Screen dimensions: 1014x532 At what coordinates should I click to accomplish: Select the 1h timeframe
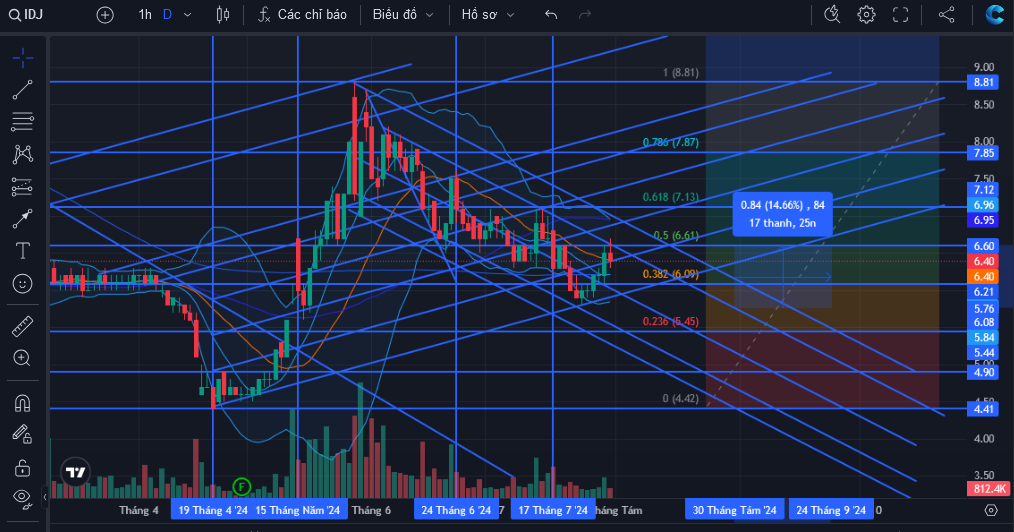pyautogui.click(x=145, y=14)
